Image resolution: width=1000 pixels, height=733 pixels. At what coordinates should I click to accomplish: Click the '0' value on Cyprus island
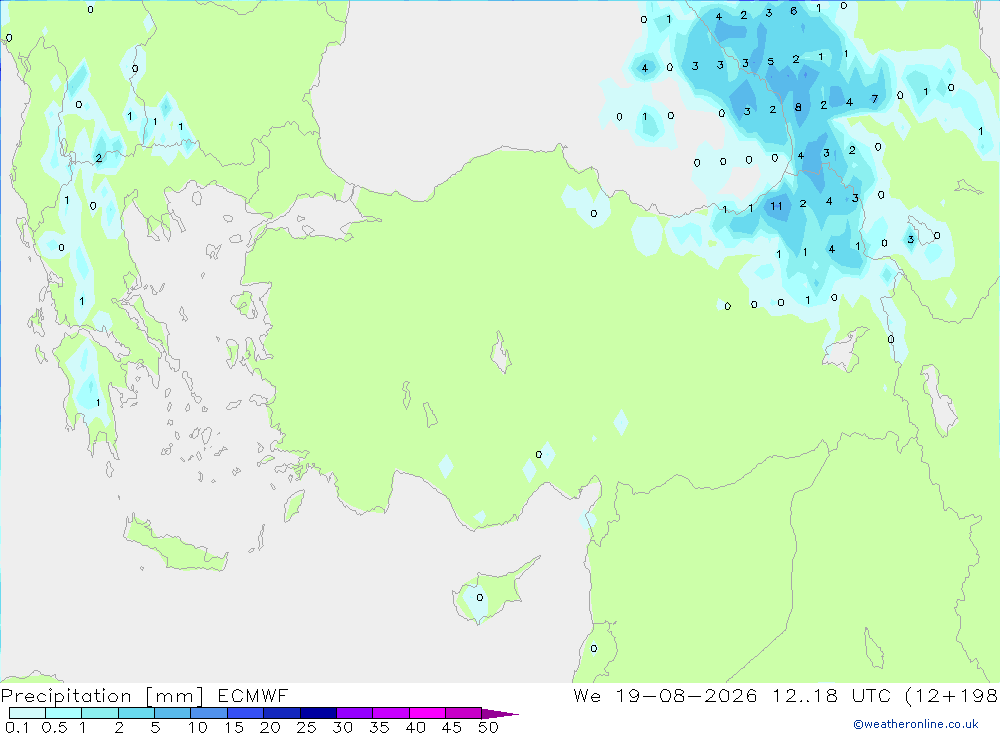(x=480, y=598)
